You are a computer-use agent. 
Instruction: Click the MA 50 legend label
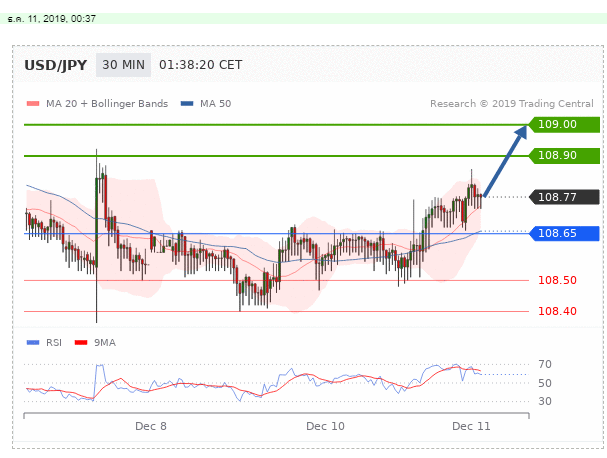coord(215,104)
